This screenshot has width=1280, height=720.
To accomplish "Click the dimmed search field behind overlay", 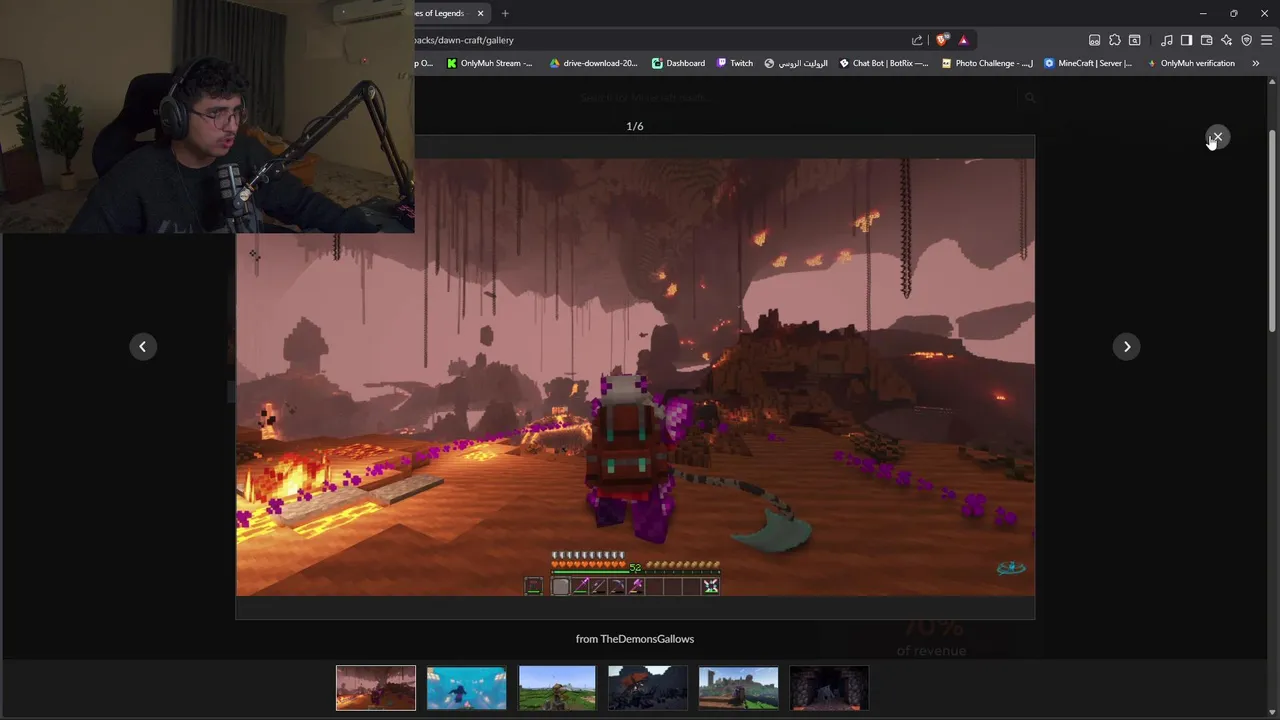I will tap(800, 98).
